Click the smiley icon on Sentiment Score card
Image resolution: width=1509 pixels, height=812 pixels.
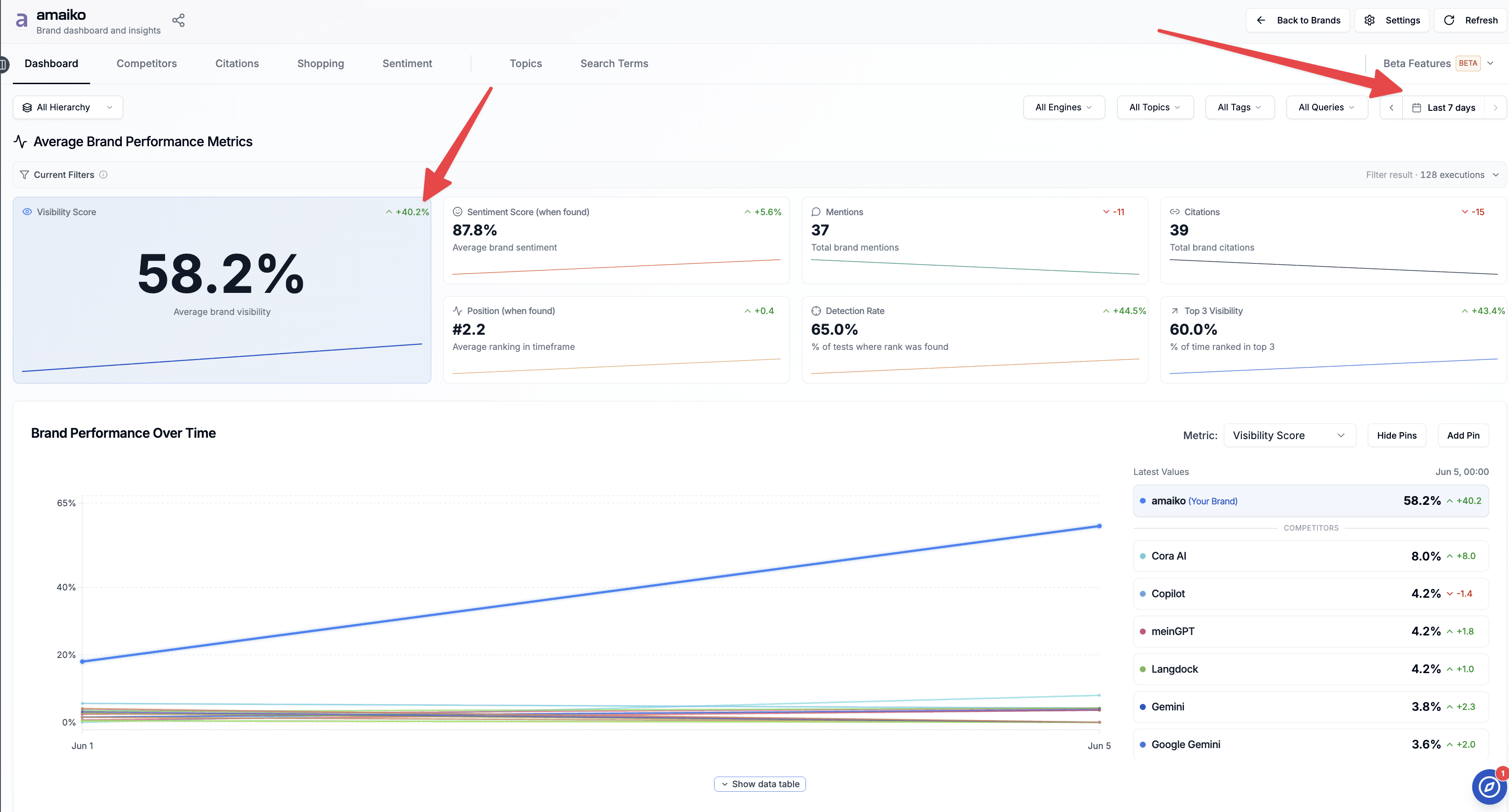457,212
